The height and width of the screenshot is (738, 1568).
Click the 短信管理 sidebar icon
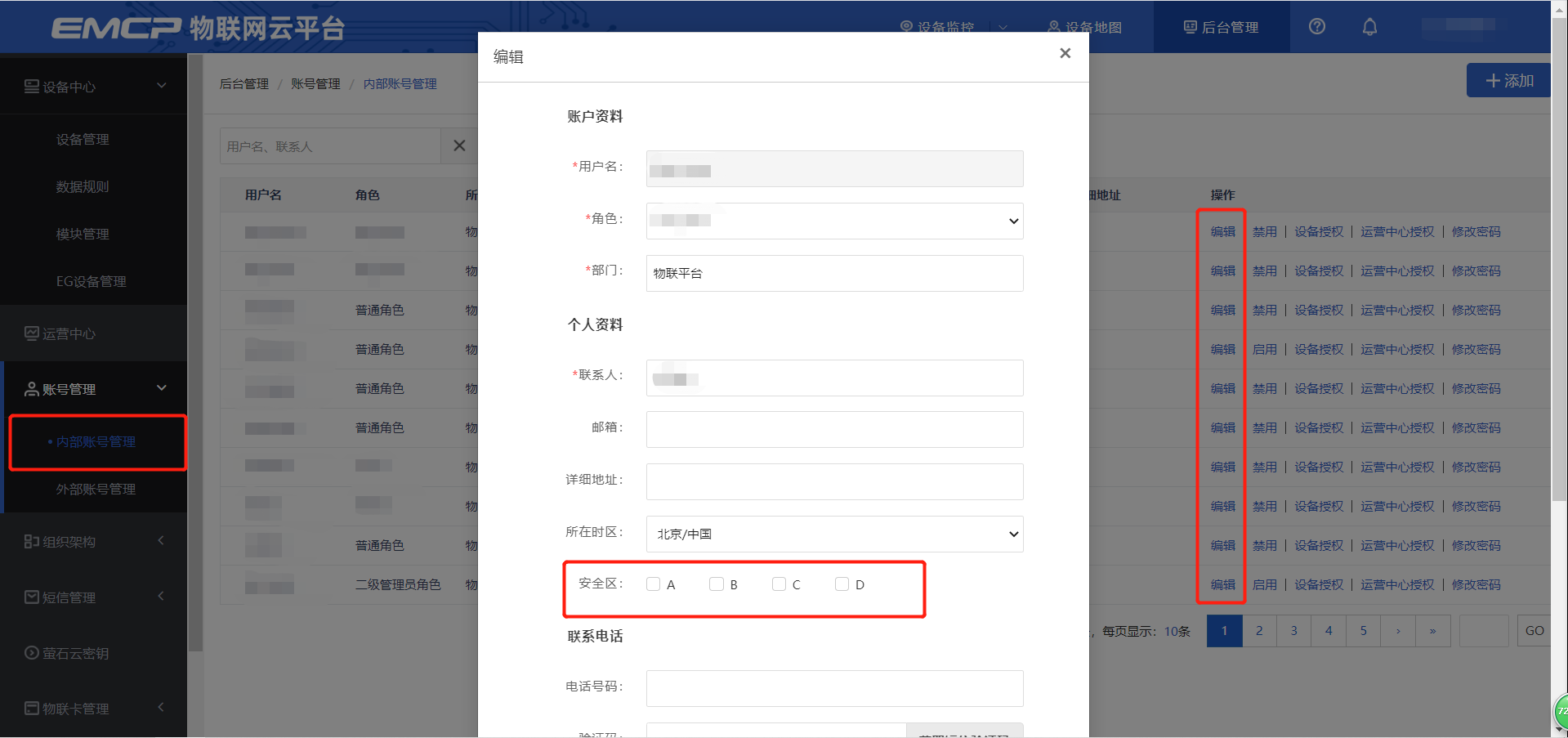pos(31,597)
